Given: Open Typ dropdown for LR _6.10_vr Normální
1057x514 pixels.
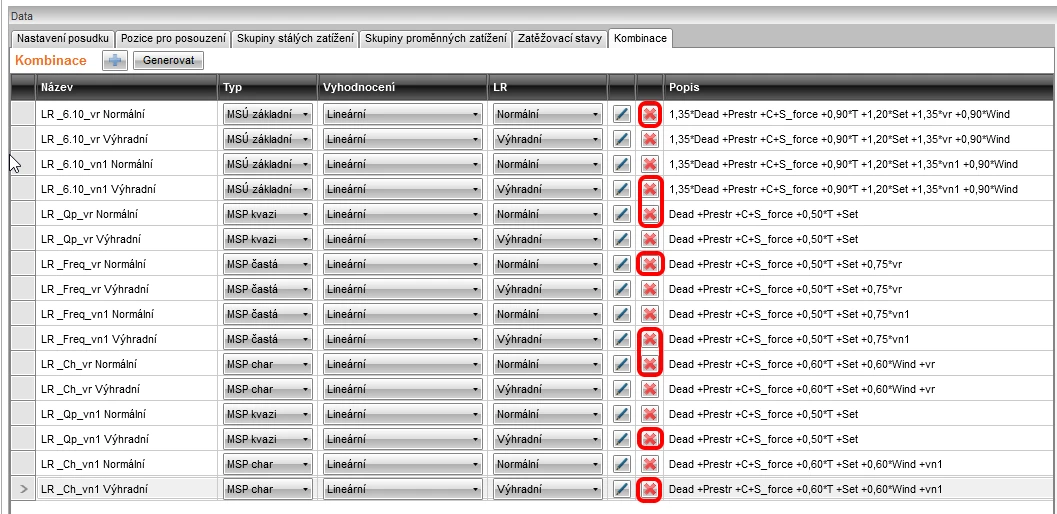Looking at the screenshot, I should 268,115.
